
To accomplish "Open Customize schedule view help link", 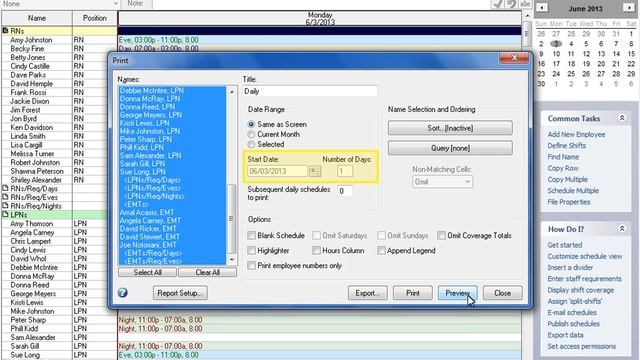I will coord(585,256).
